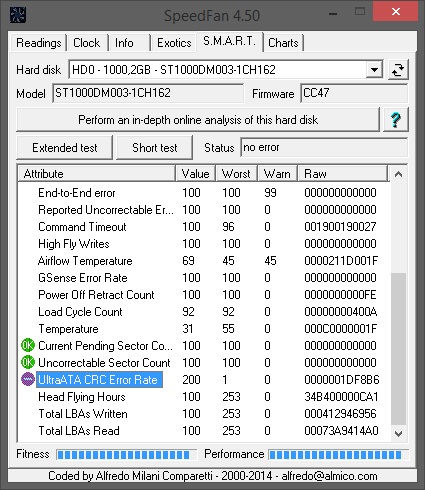Select Current Pending Sector Co... attribute

(x=105, y=346)
